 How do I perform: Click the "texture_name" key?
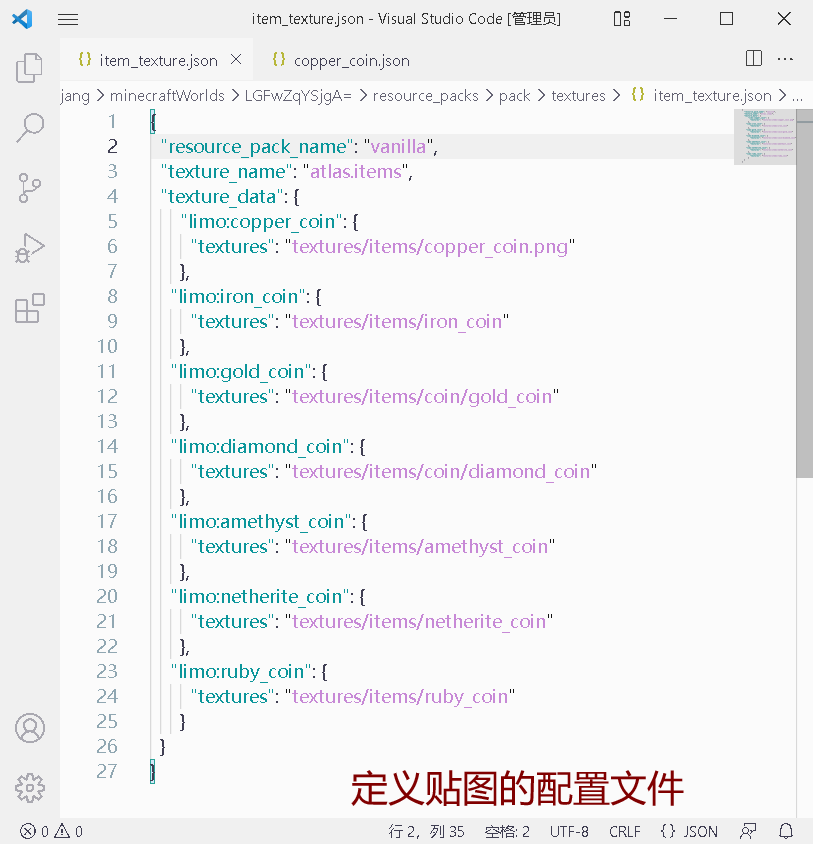[x=227, y=171]
